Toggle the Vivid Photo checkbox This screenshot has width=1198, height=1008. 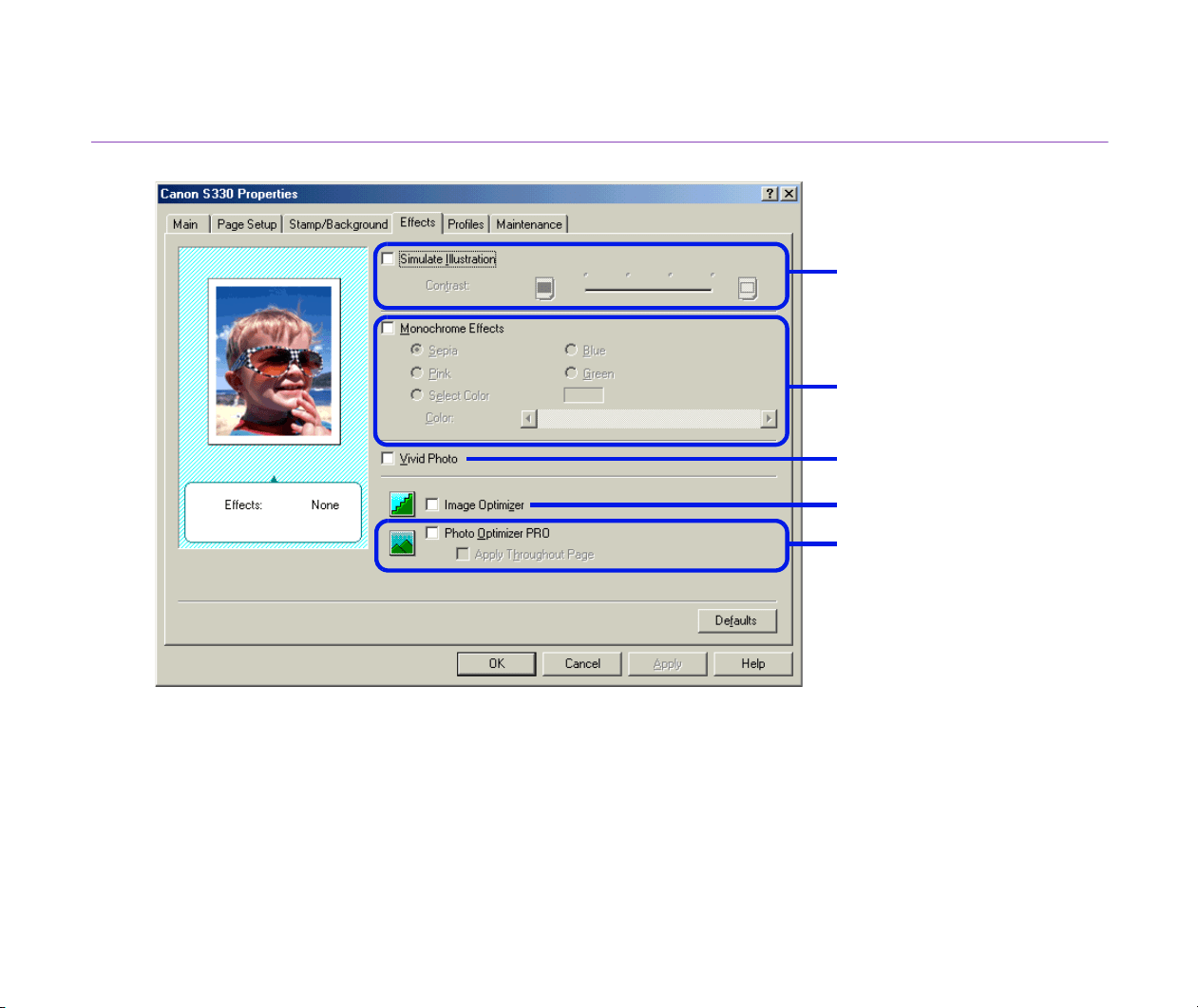pyautogui.click(x=388, y=458)
